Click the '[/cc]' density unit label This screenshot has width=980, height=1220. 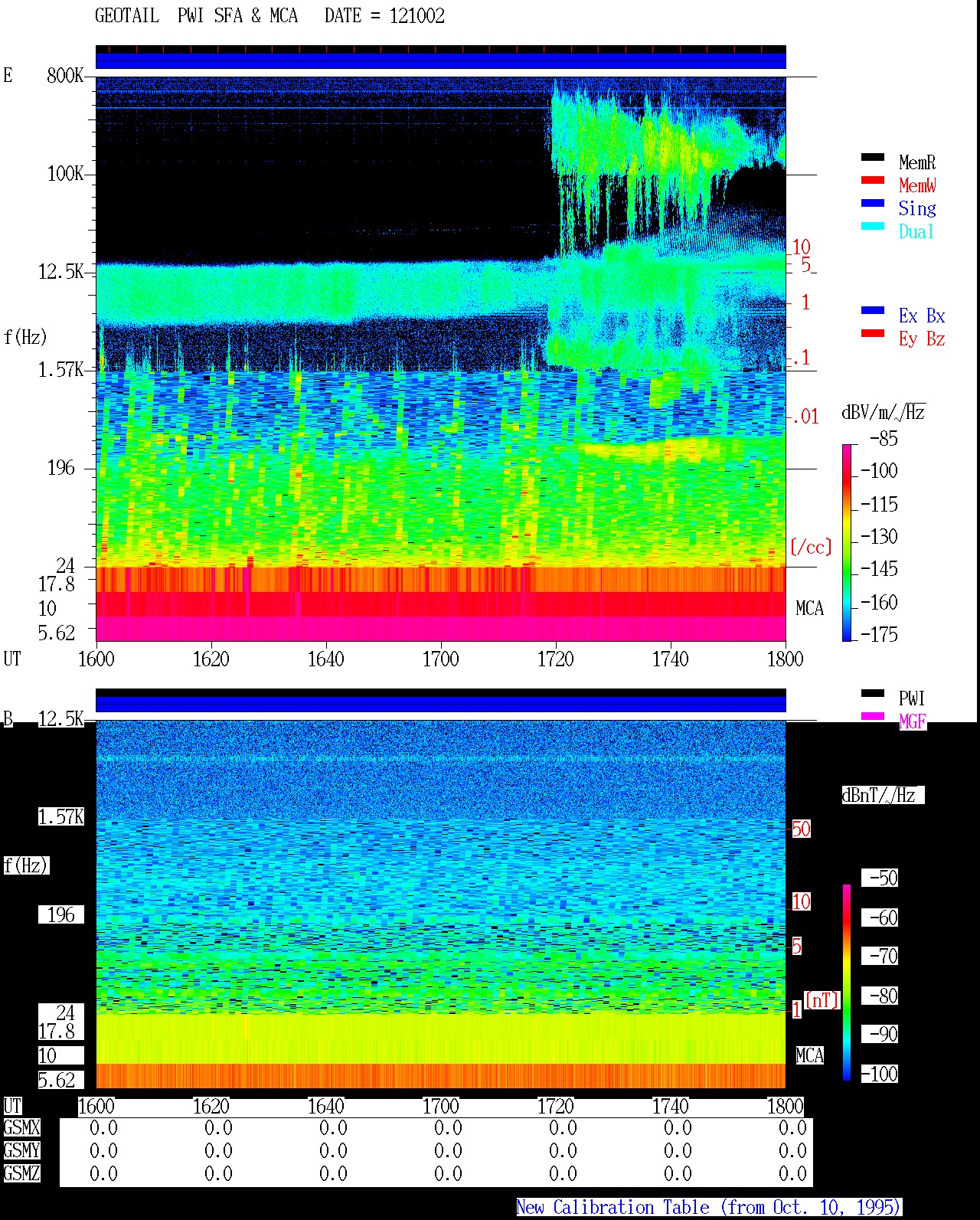pyautogui.click(x=811, y=547)
